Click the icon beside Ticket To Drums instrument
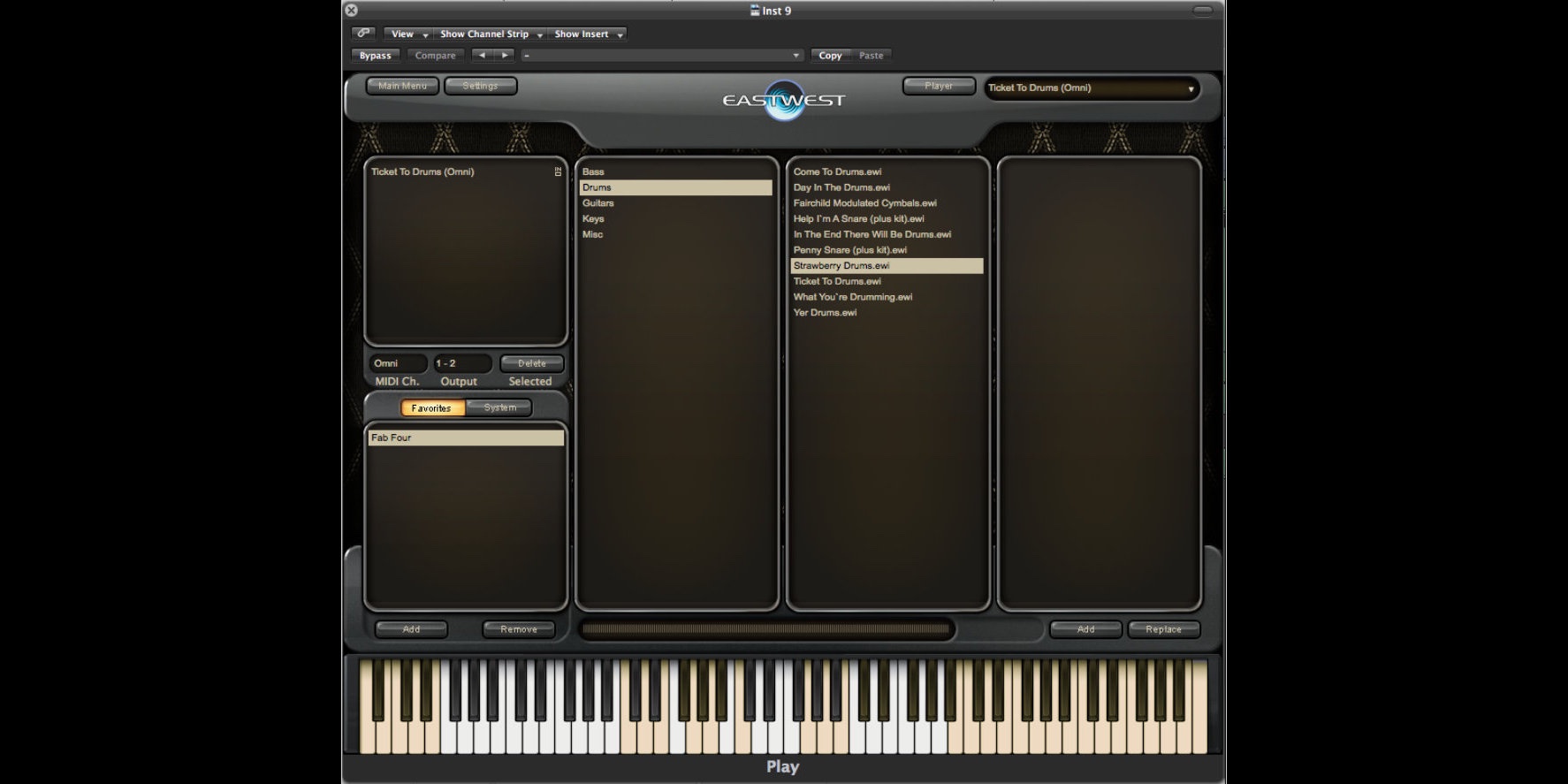The image size is (1568, 784). point(558,171)
